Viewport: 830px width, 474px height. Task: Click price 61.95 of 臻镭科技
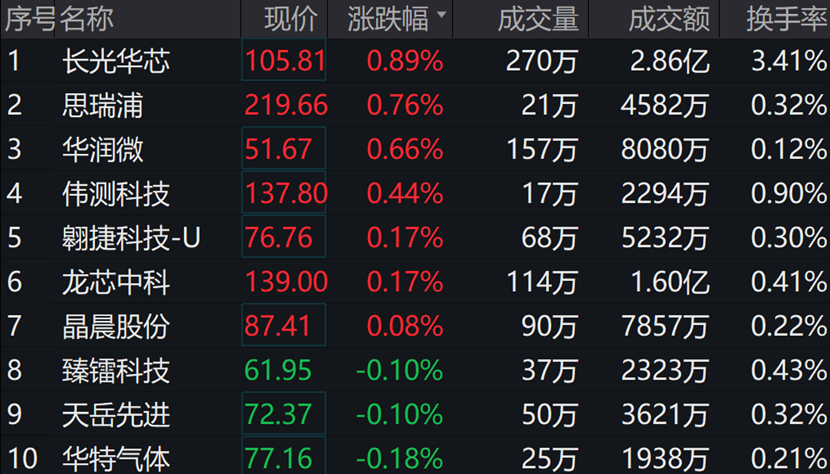pyautogui.click(x=278, y=370)
